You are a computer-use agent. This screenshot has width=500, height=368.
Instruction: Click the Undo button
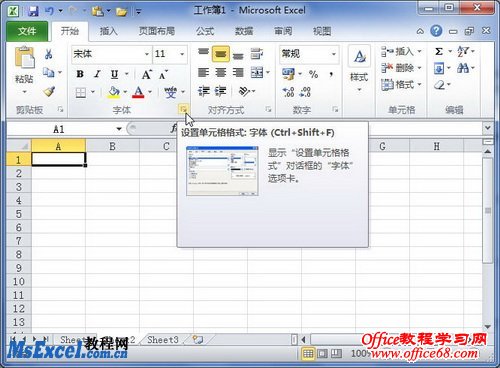pyautogui.click(x=49, y=11)
